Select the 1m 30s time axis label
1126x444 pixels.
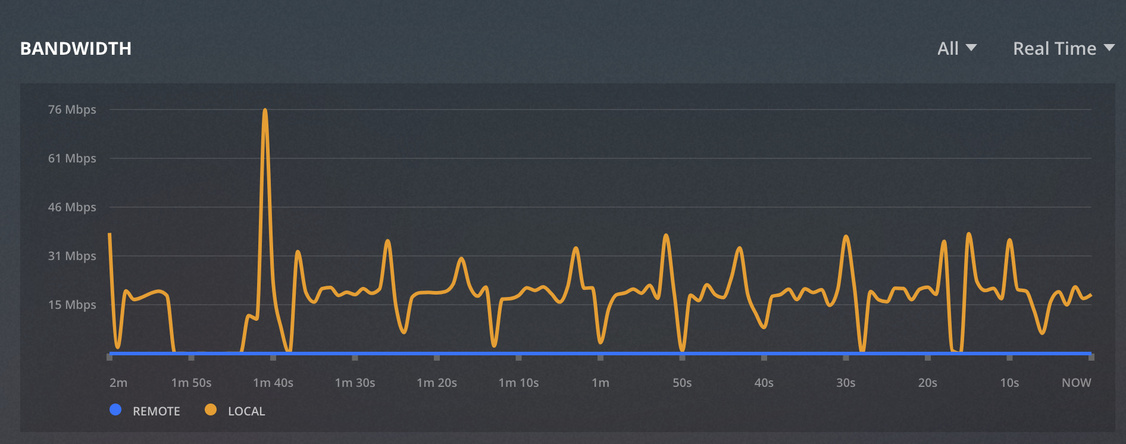(355, 383)
